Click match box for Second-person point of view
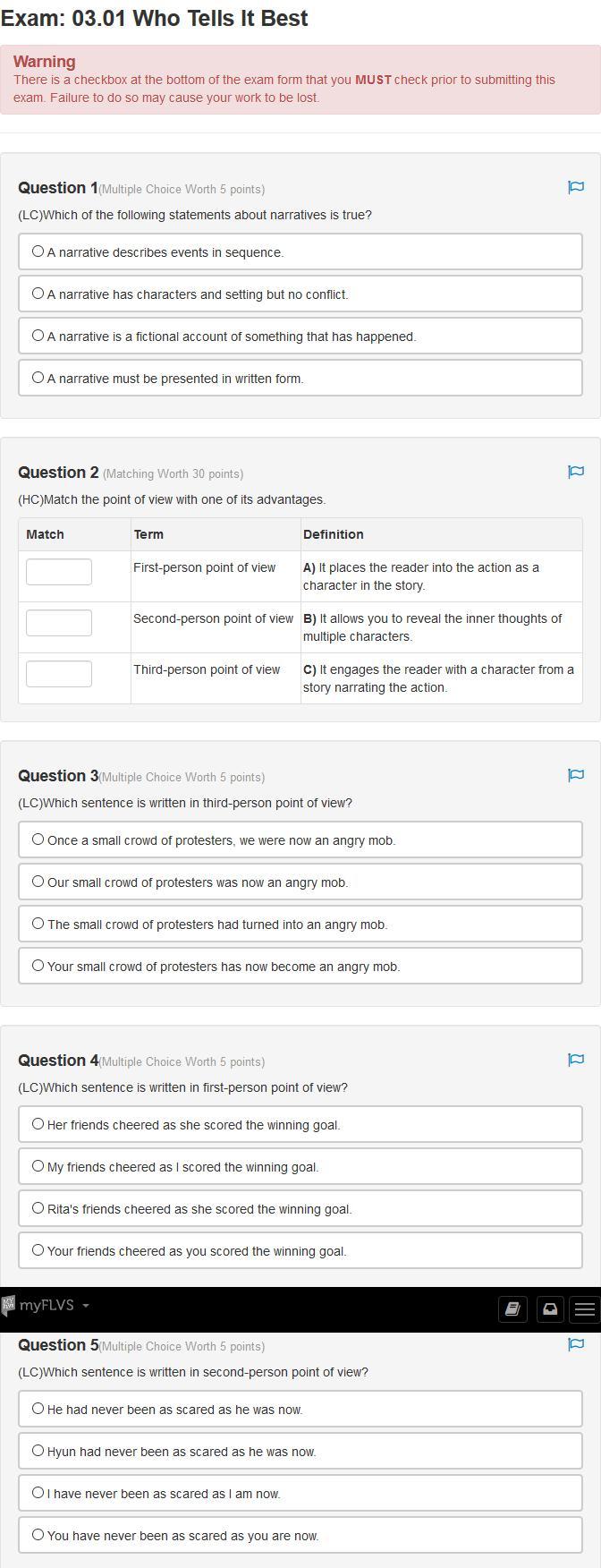 (x=59, y=623)
